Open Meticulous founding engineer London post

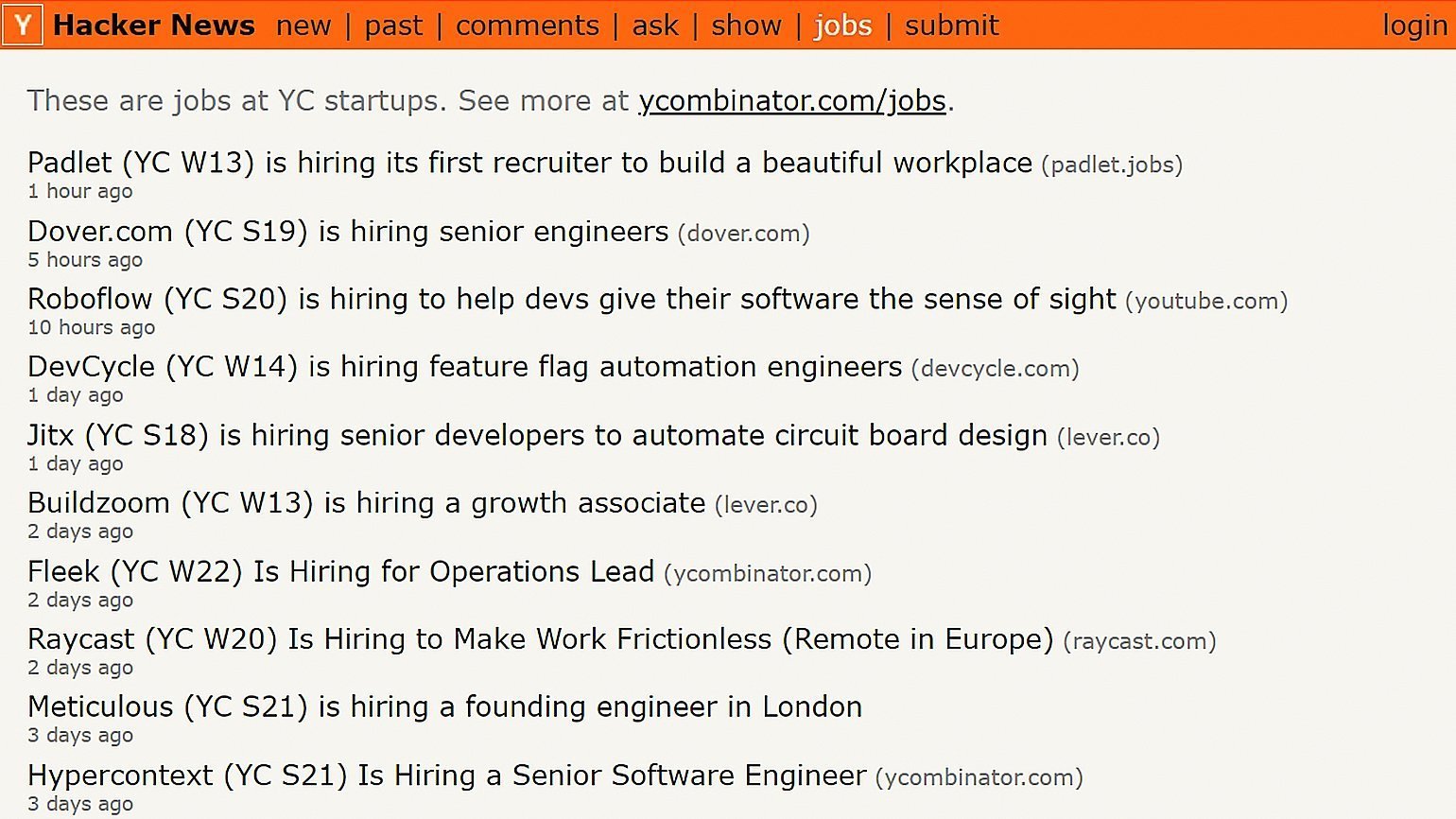[x=444, y=707]
